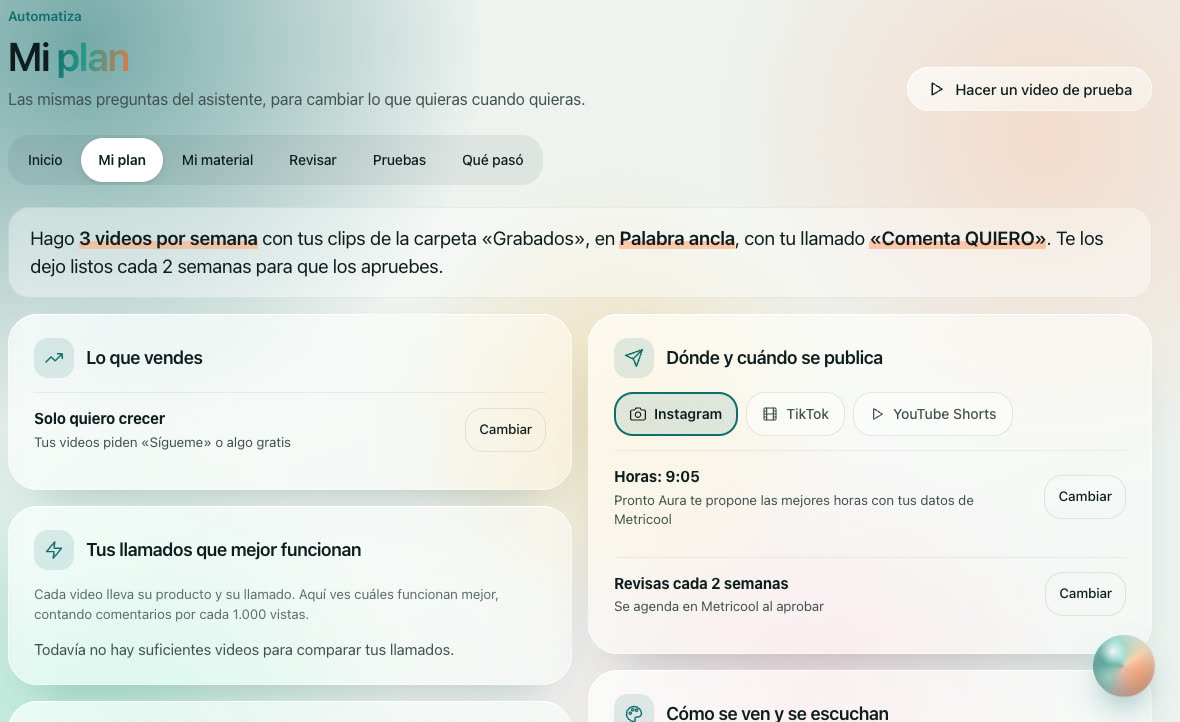
Task: Select the Mi plan tab
Action: pos(122,160)
